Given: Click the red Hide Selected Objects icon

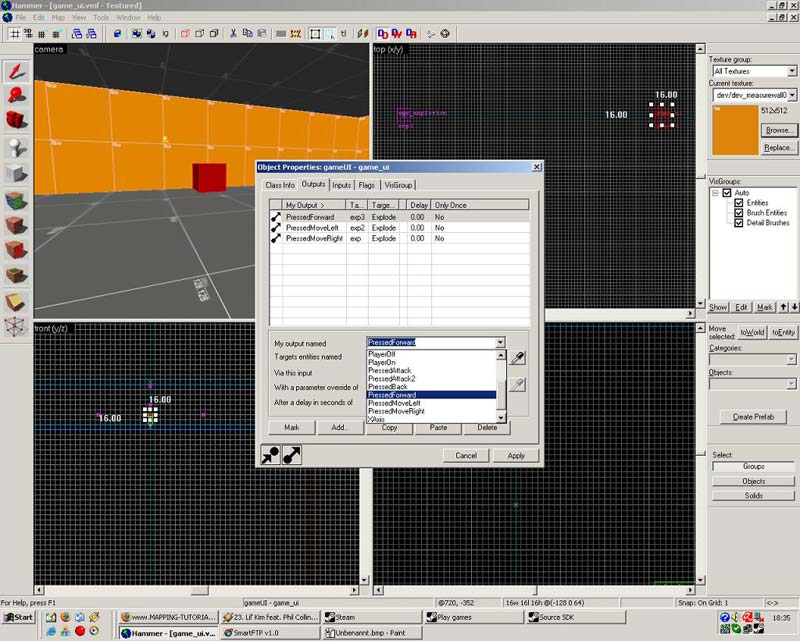Looking at the screenshot, I should coord(185,34).
